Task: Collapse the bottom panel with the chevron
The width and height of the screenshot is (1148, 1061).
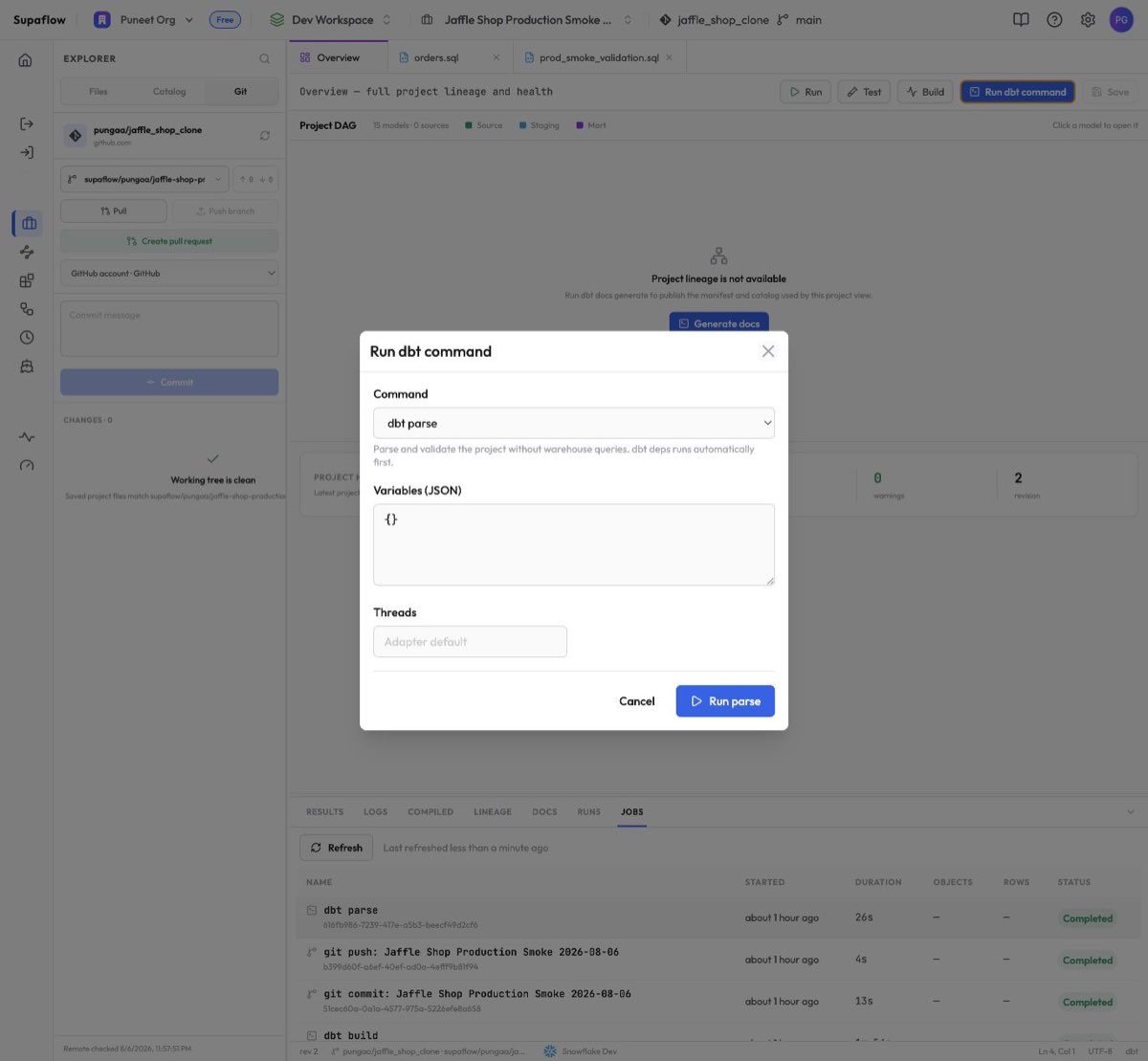Action: coord(1130,811)
